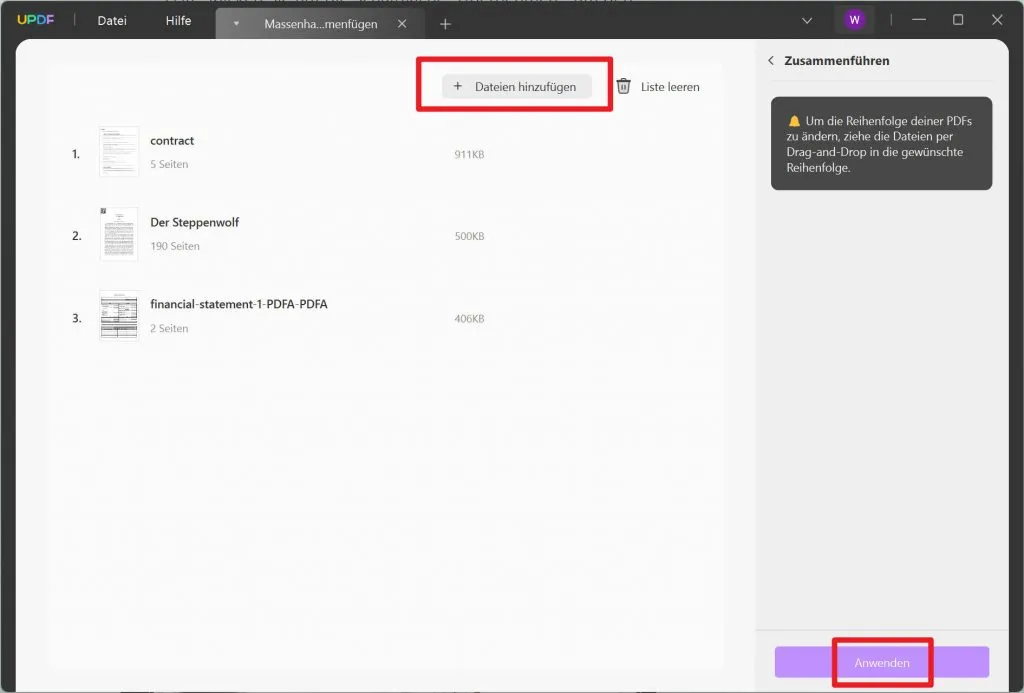Click the Zusammenführen panel title

[837, 61]
